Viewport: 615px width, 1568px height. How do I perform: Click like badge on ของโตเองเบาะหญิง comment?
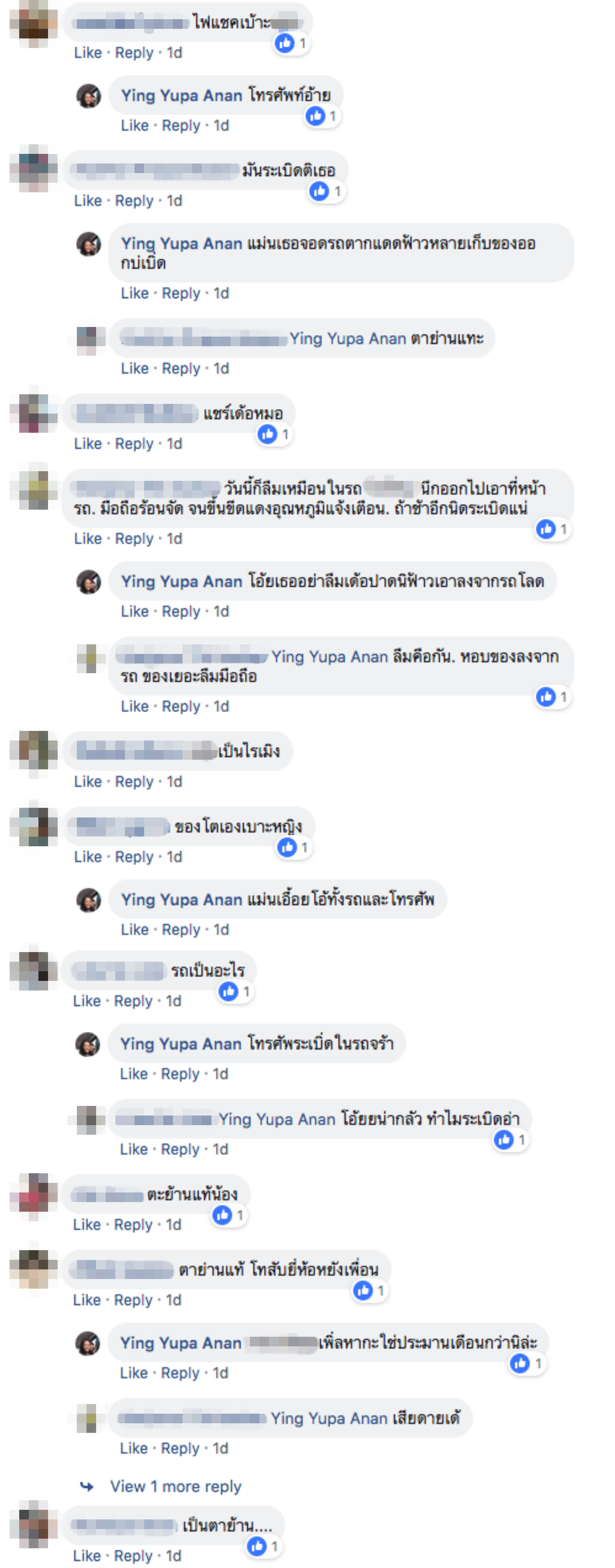(287, 847)
